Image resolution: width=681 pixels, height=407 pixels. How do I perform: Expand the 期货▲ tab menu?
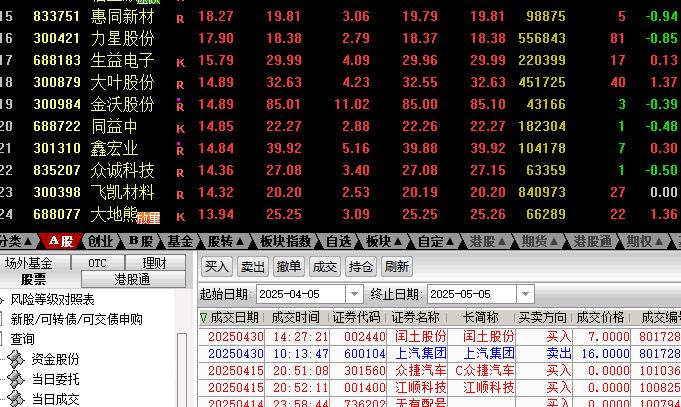click(x=539, y=241)
